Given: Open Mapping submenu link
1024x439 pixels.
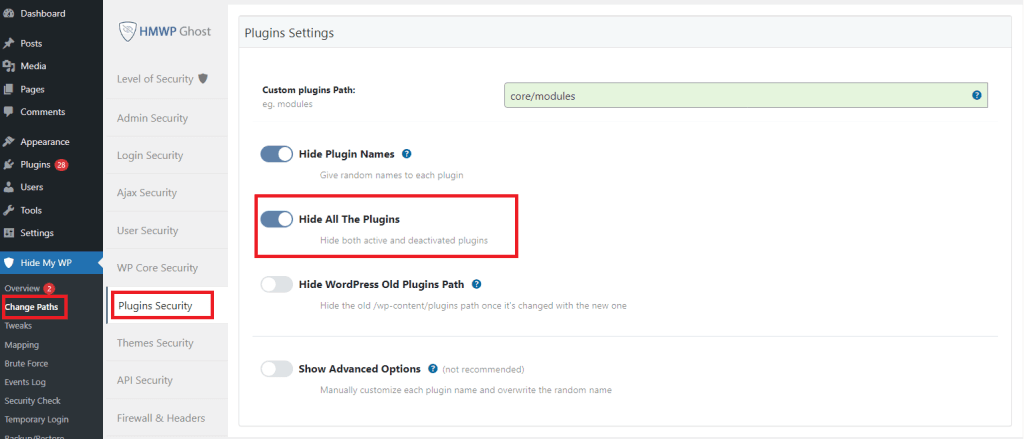Looking at the screenshot, I should coord(22,344).
